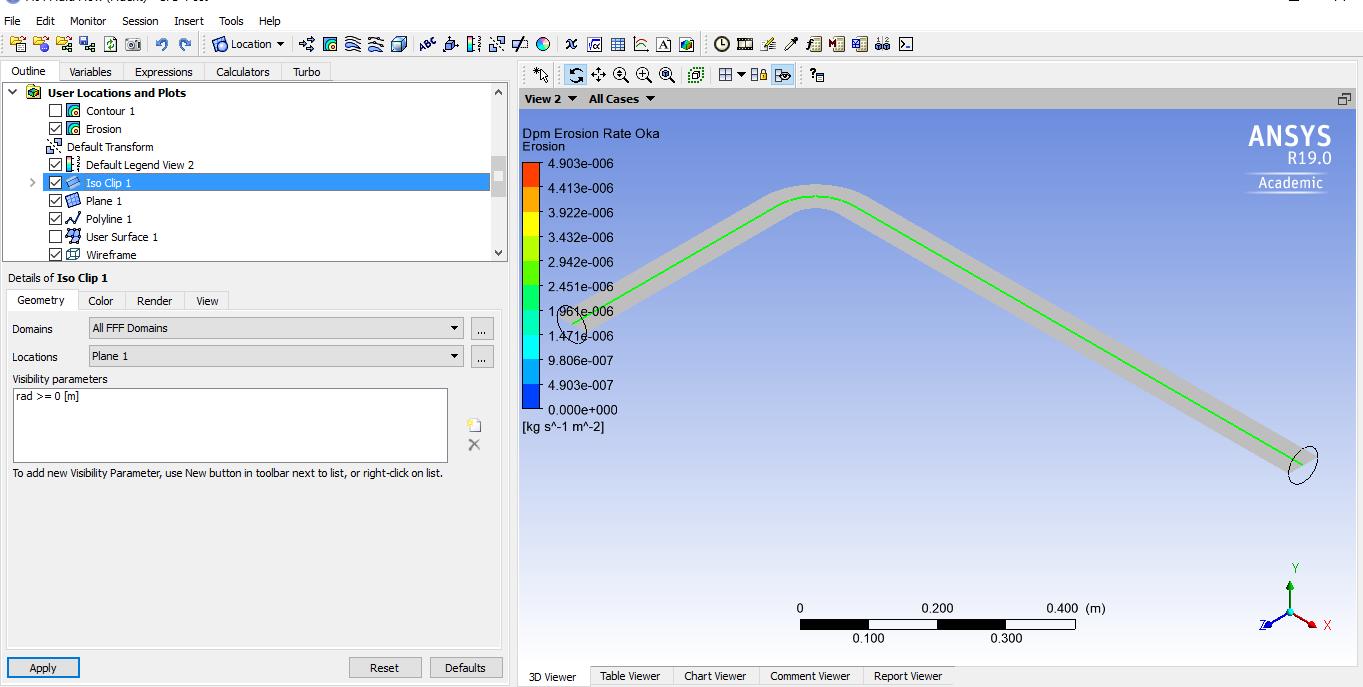This screenshot has height=687, width=1363.
Task: Open the Locations combo box
Action: click(277, 356)
